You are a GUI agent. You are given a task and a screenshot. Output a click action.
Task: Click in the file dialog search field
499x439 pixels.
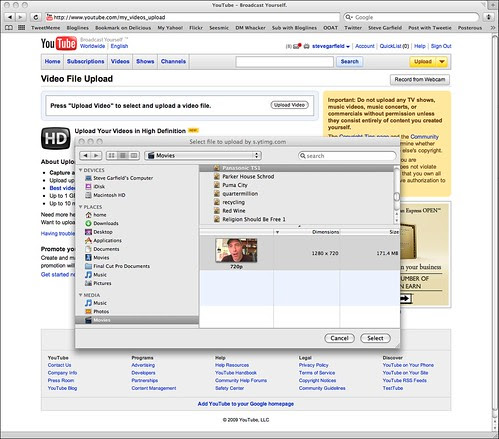pos(347,156)
